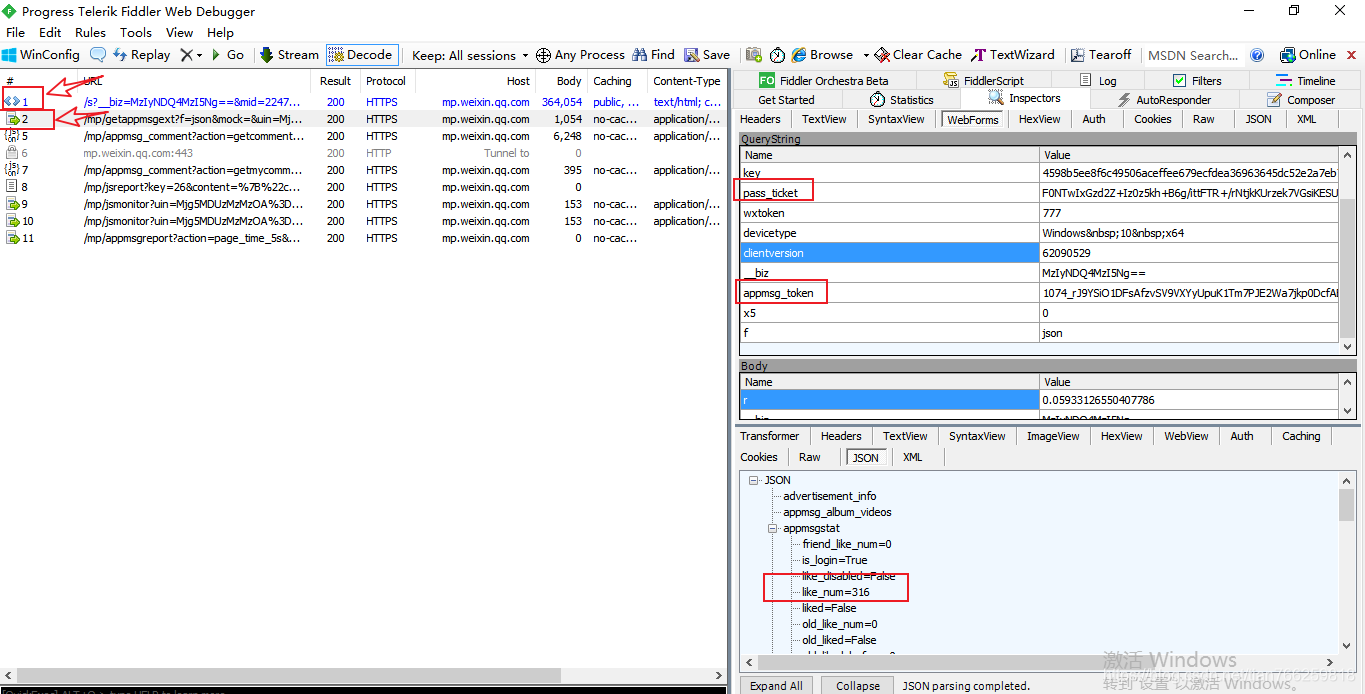Collapse the appmsgstat JSON node
This screenshot has width=1365, height=694.
[x=772, y=528]
